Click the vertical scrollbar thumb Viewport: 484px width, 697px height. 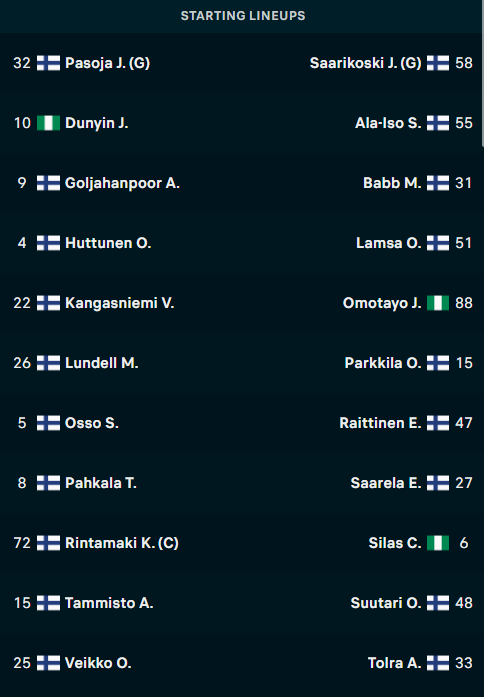tap(482, 73)
